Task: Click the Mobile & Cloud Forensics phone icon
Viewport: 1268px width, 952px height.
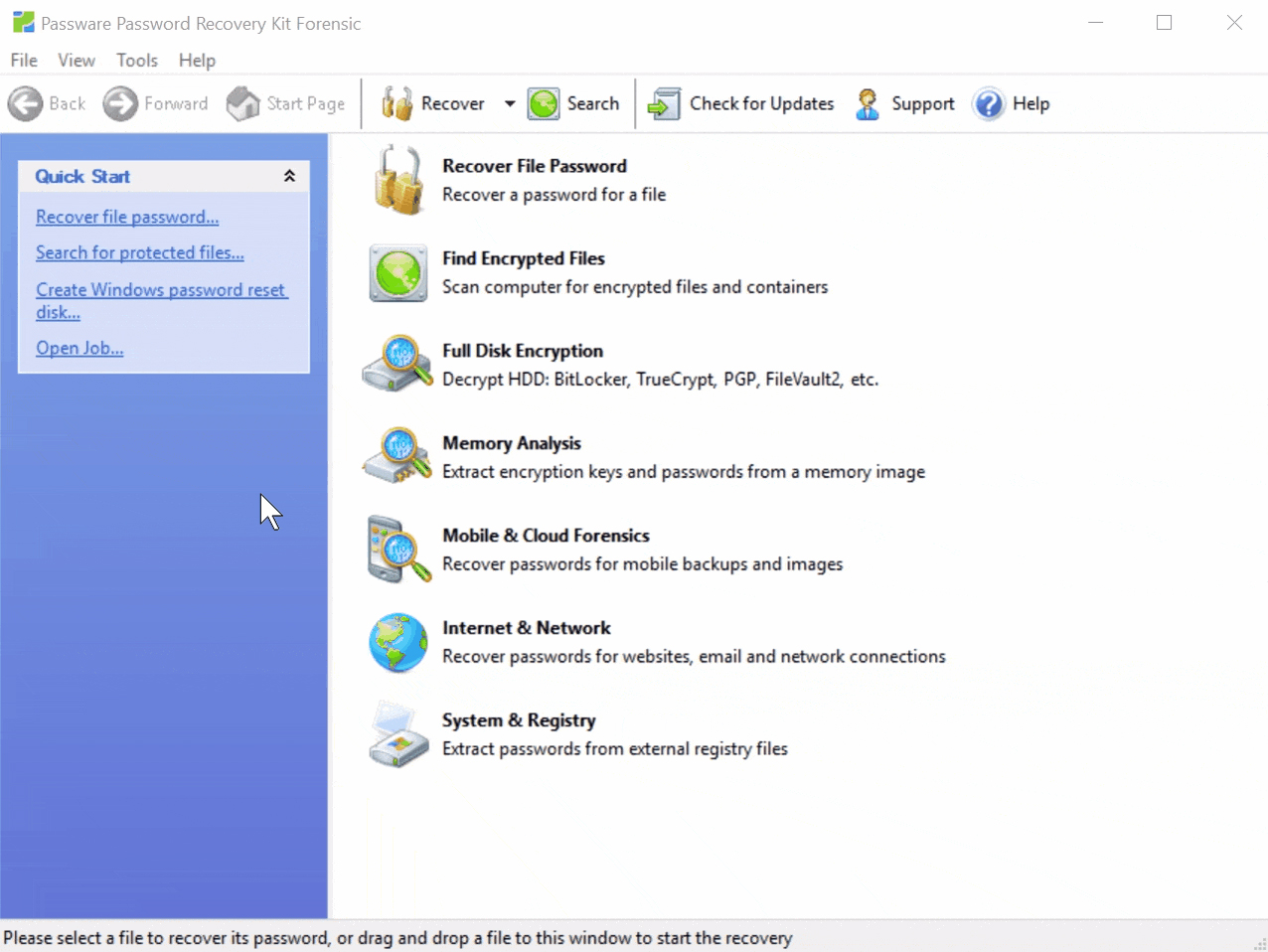Action: 398,549
